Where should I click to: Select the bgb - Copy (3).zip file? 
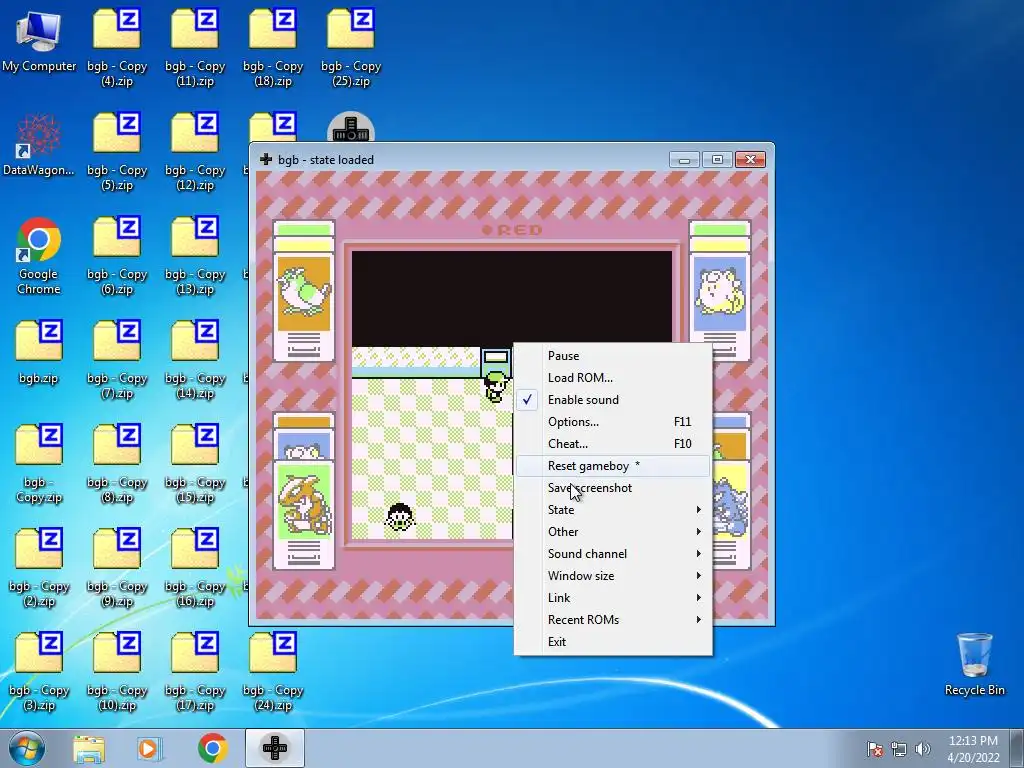tap(39, 672)
